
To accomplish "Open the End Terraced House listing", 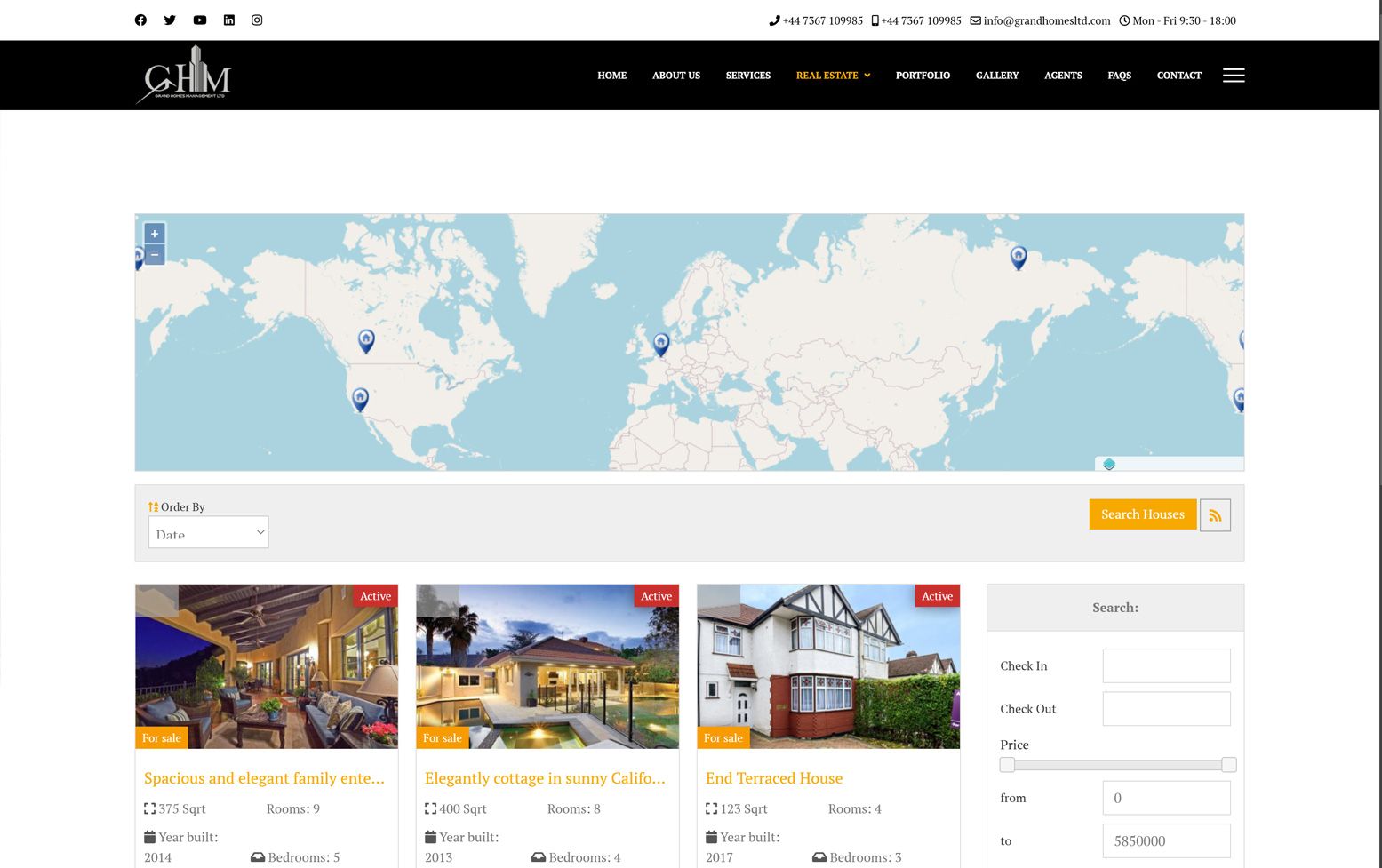I will coord(773,778).
